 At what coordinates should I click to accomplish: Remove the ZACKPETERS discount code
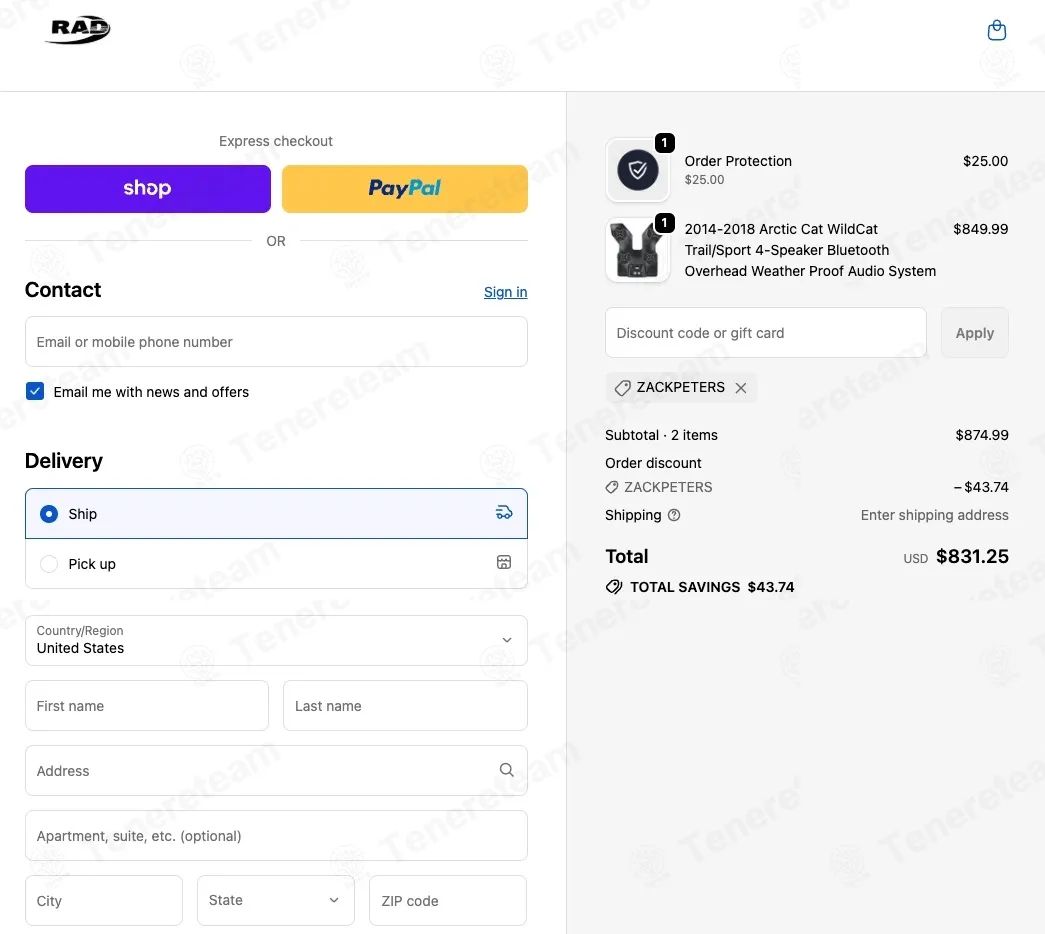point(741,388)
